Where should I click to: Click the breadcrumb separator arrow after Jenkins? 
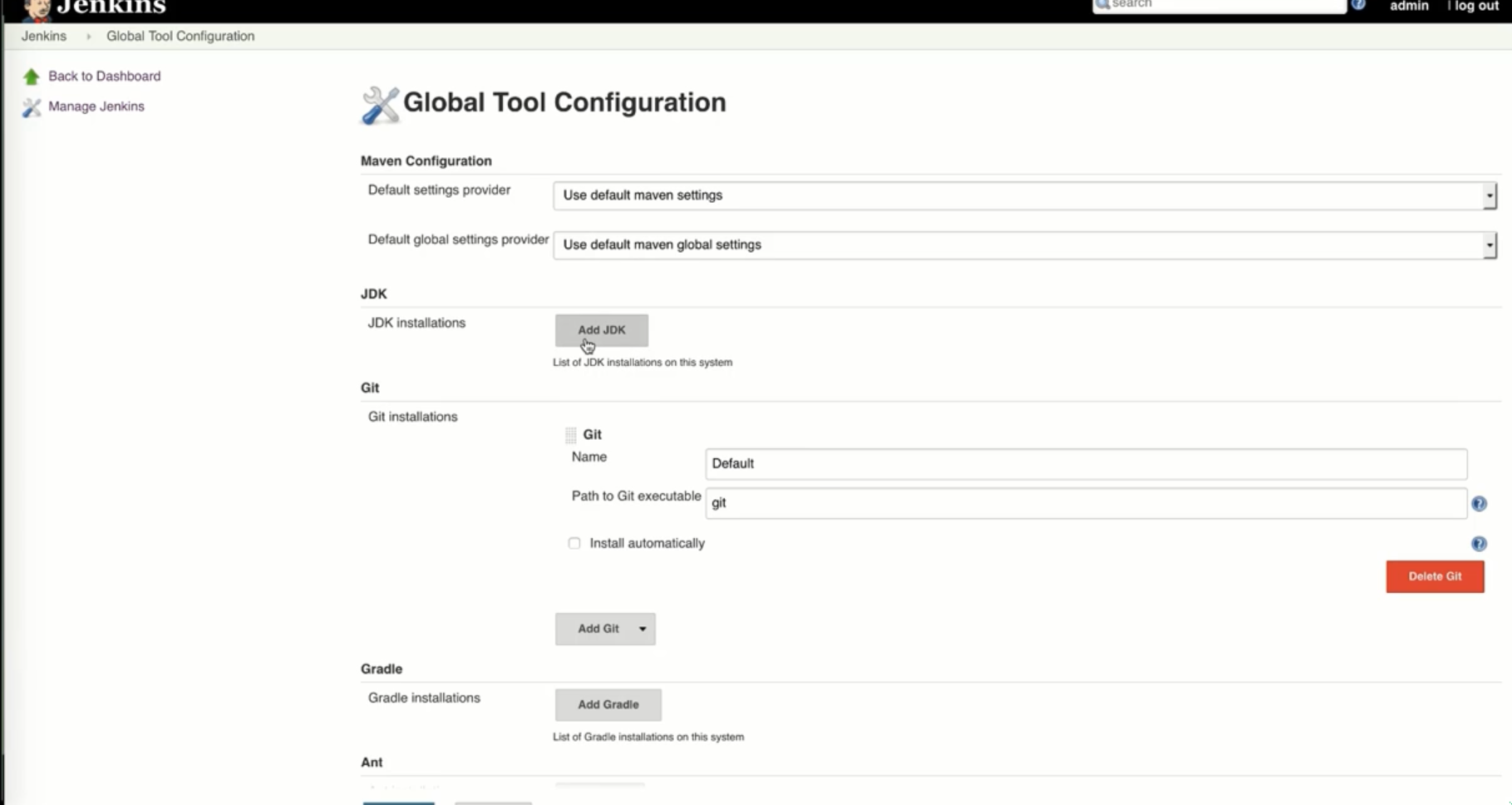(x=88, y=37)
